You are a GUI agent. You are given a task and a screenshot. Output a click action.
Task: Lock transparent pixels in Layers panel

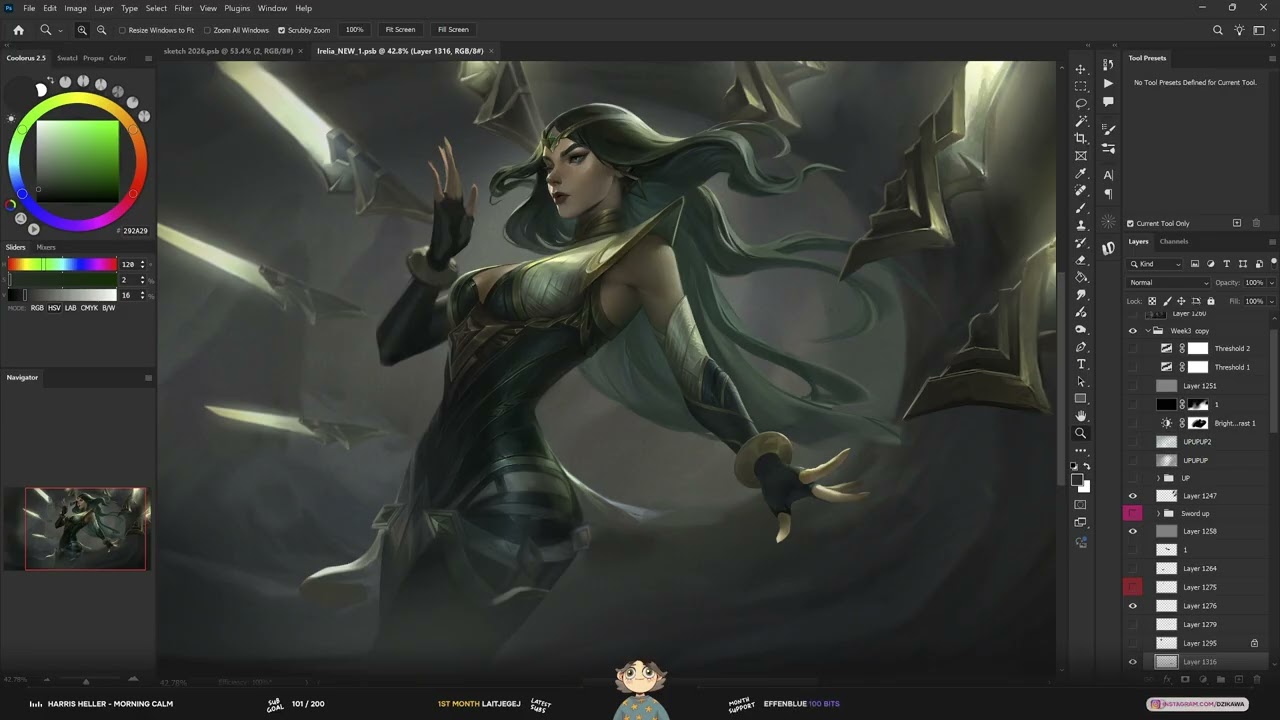click(x=1152, y=301)
